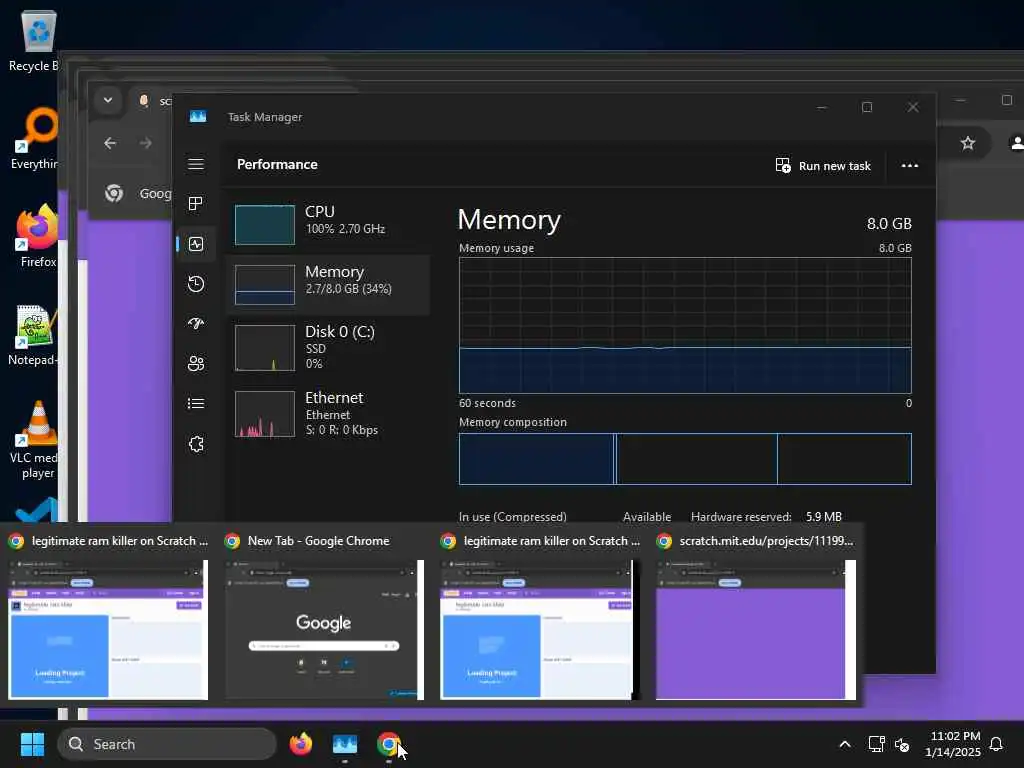This screenshot has width=1024, height=768.
Task: Select Ethernet performance item
Action: pos(328,413)
